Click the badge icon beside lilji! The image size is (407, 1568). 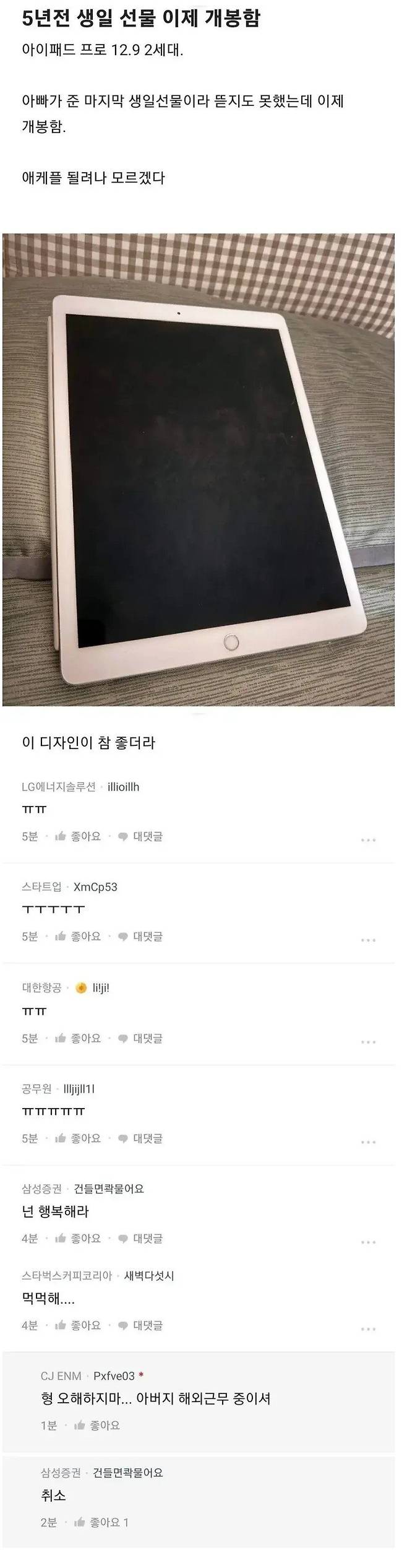pyautogui.click(x=81, y=988)
